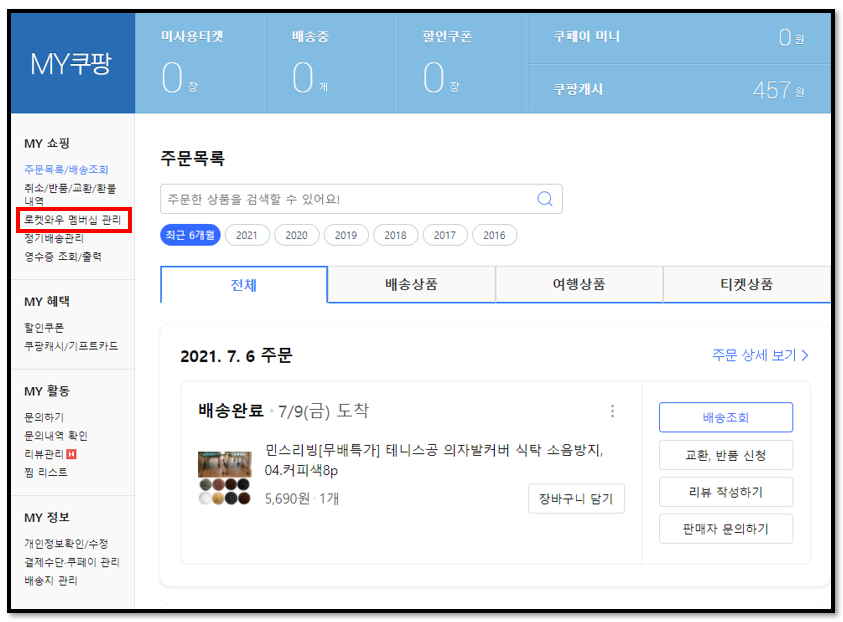
Task: Click the 장바구니 담기 button
Action: (576, 498)
